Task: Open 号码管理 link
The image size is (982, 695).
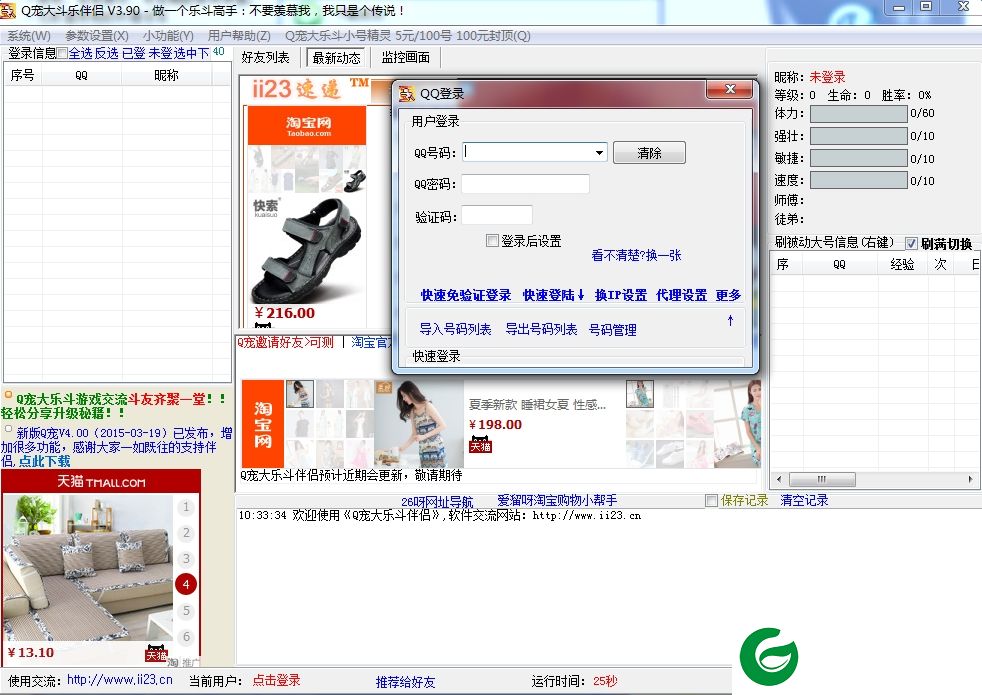Action: click(x=612, y=329)
